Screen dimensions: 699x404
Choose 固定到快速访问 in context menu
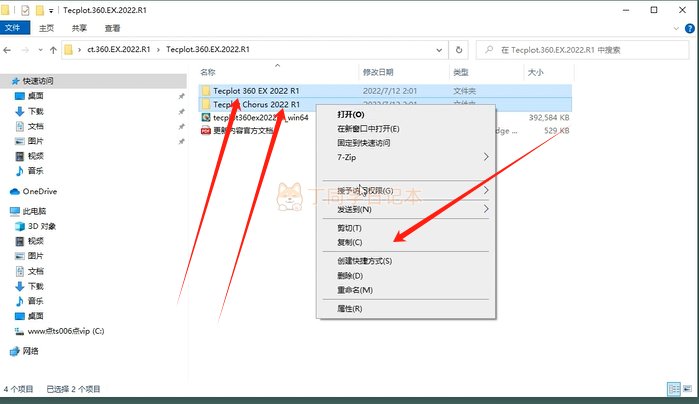[406, 143]
